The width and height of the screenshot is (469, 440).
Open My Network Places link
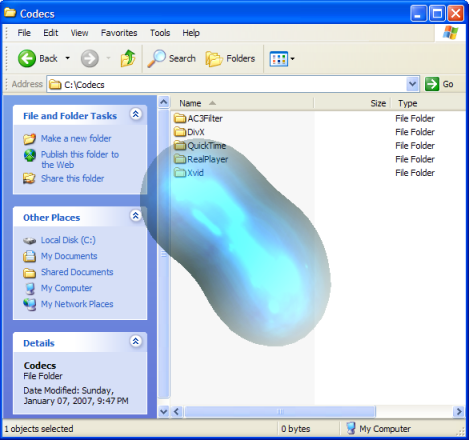[x=77, y=304]
